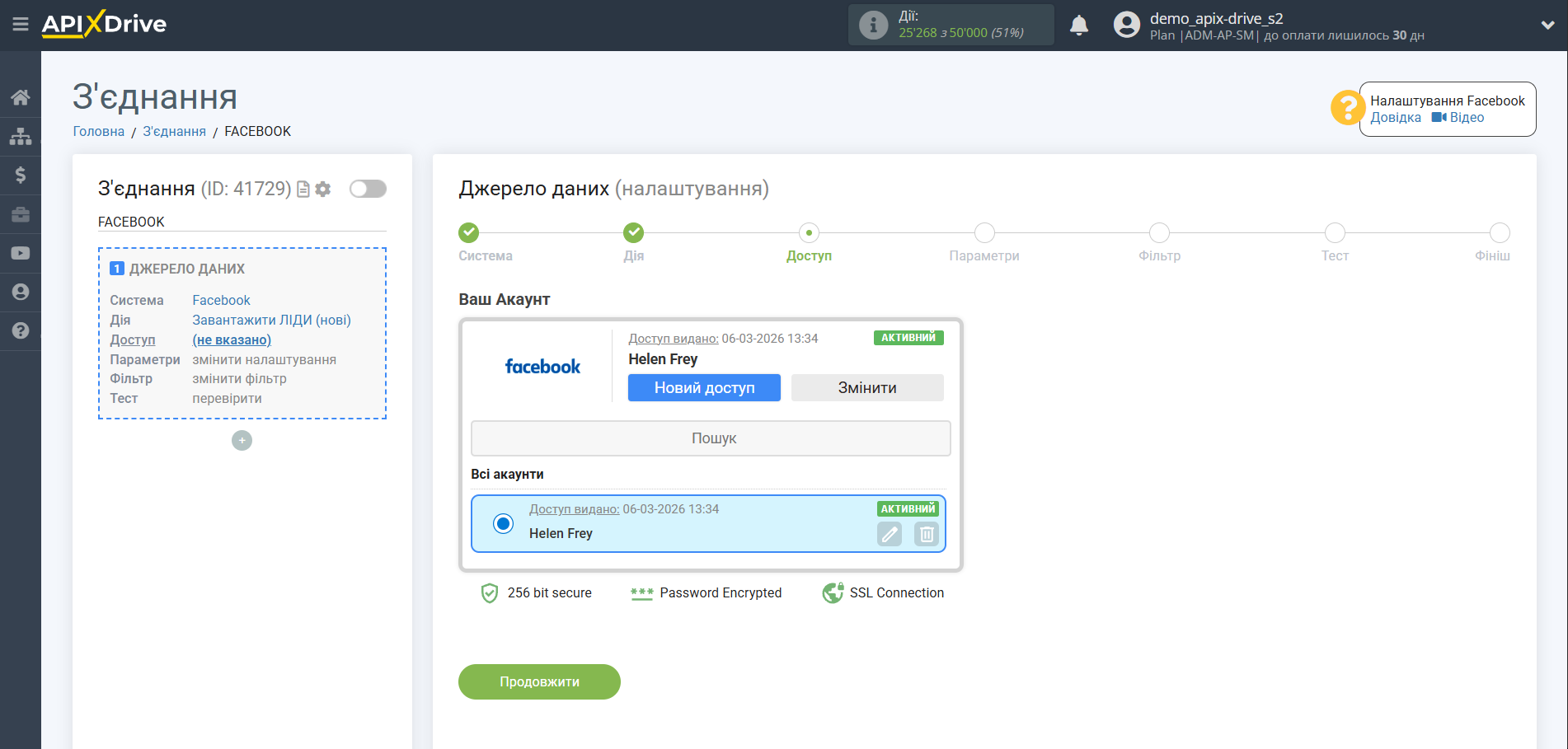Select the Helen Frey account radio button
Screen dimensions: 1568x749
(x=503, y=523)
